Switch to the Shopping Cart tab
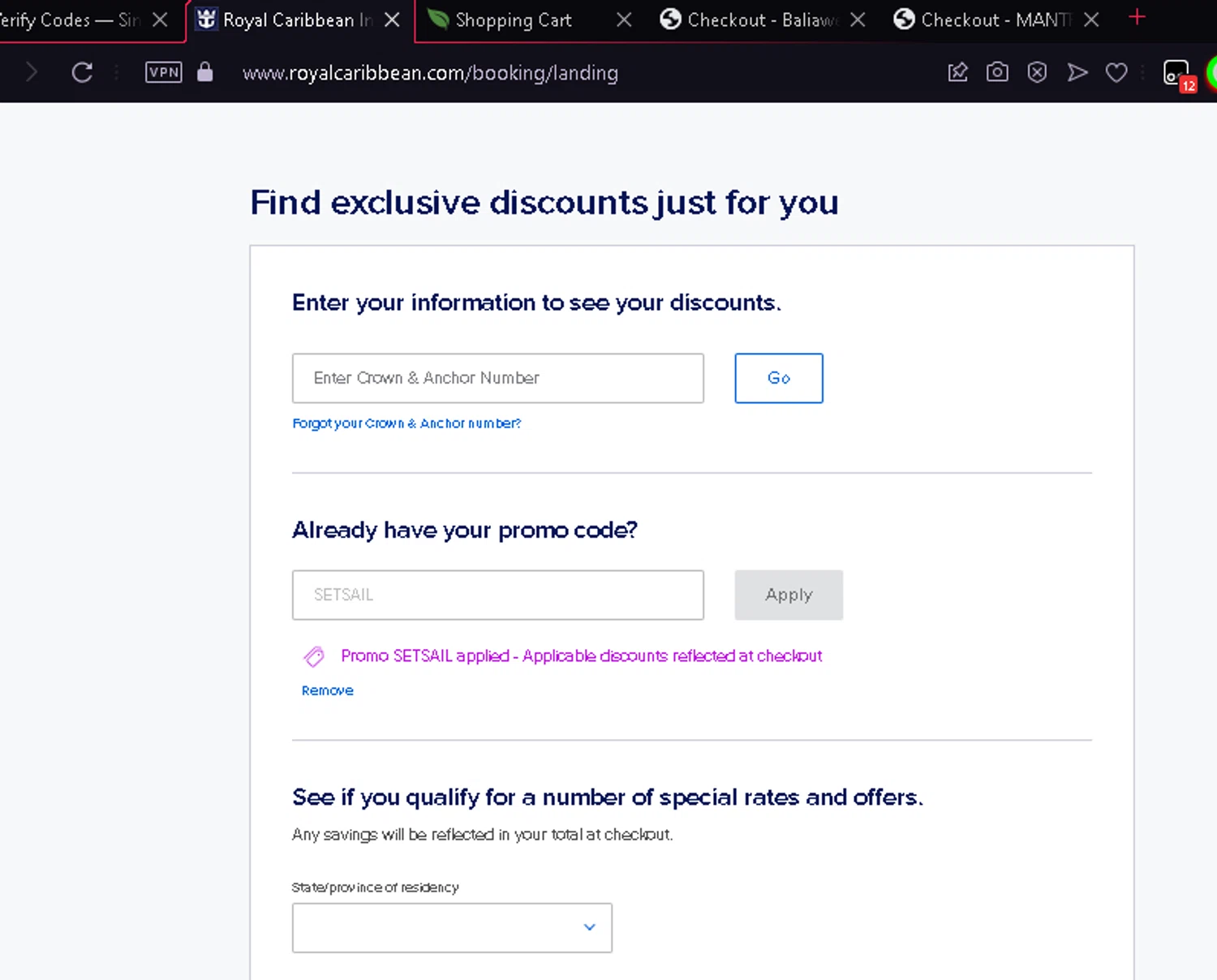The height and width of the screenshot is (980, 1217). [x=513, y=19]
